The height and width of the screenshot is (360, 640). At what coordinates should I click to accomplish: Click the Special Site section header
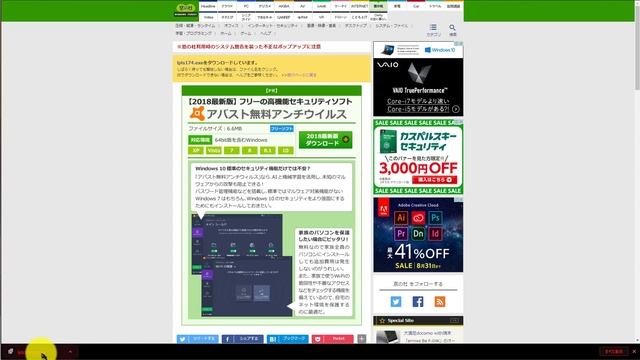[418, 320]
